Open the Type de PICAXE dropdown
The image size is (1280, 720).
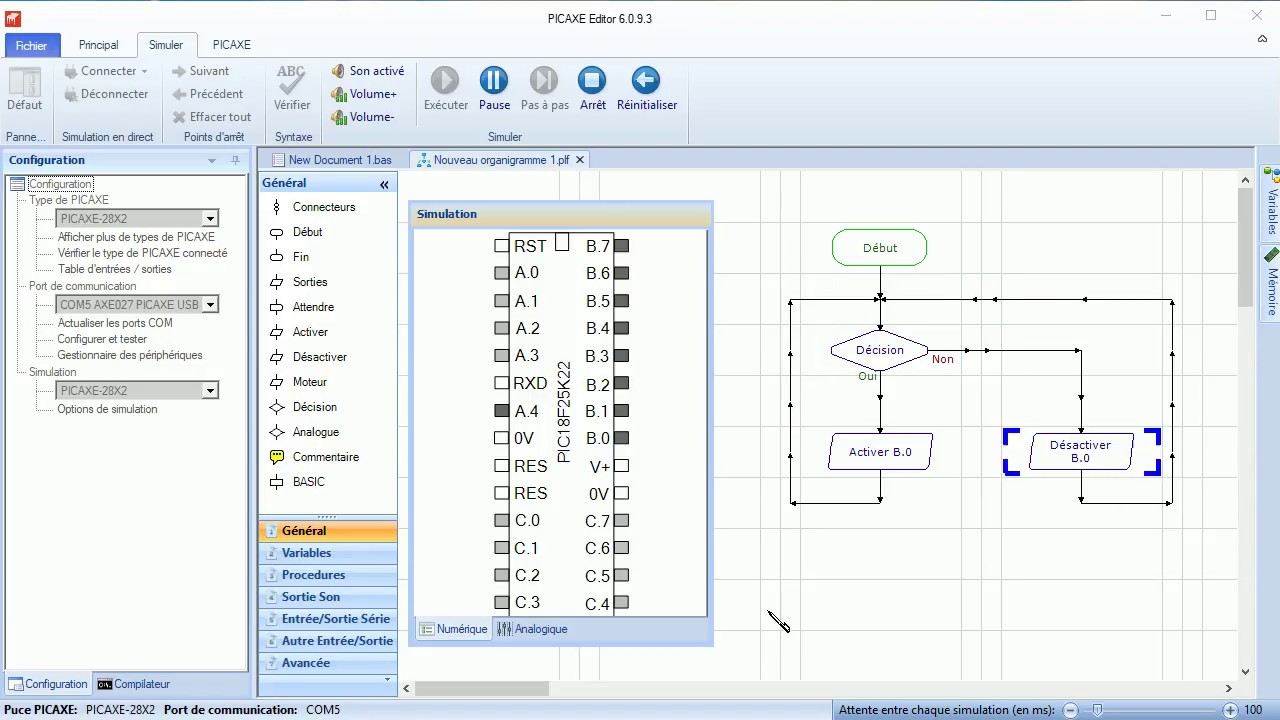pos(210,218)
